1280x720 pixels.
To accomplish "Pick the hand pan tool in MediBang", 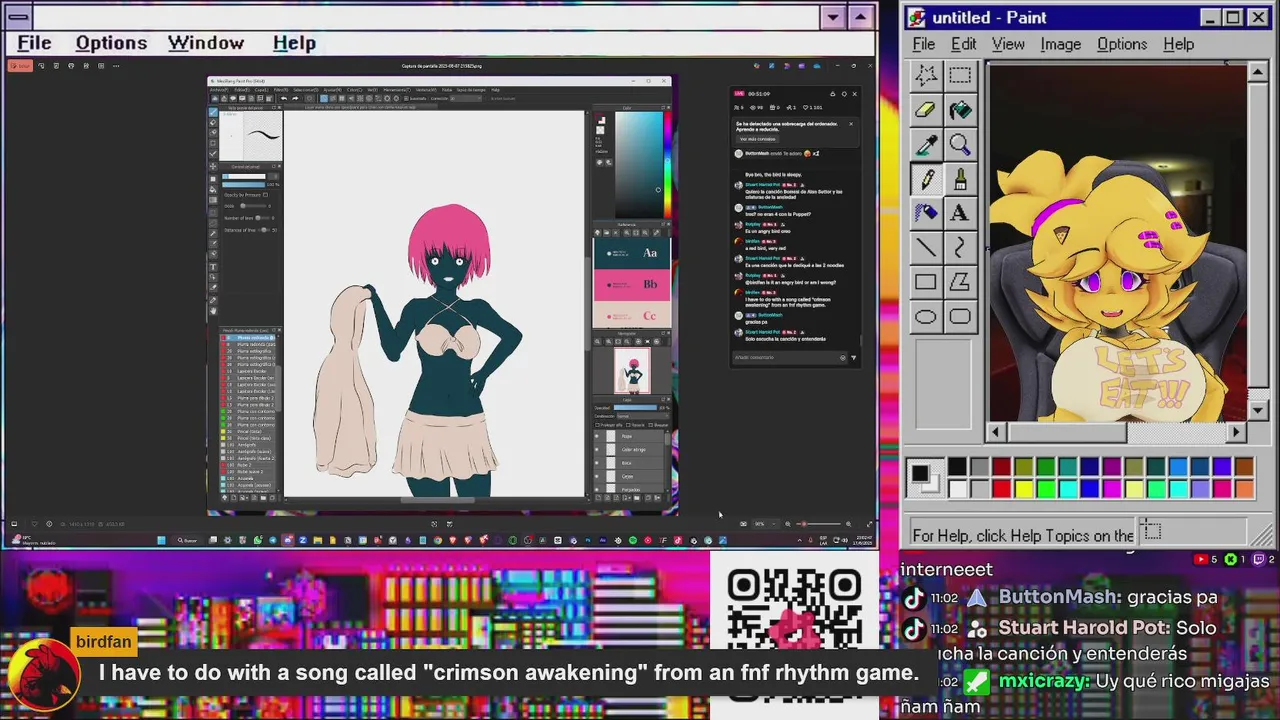I will [x=213, y=311].
